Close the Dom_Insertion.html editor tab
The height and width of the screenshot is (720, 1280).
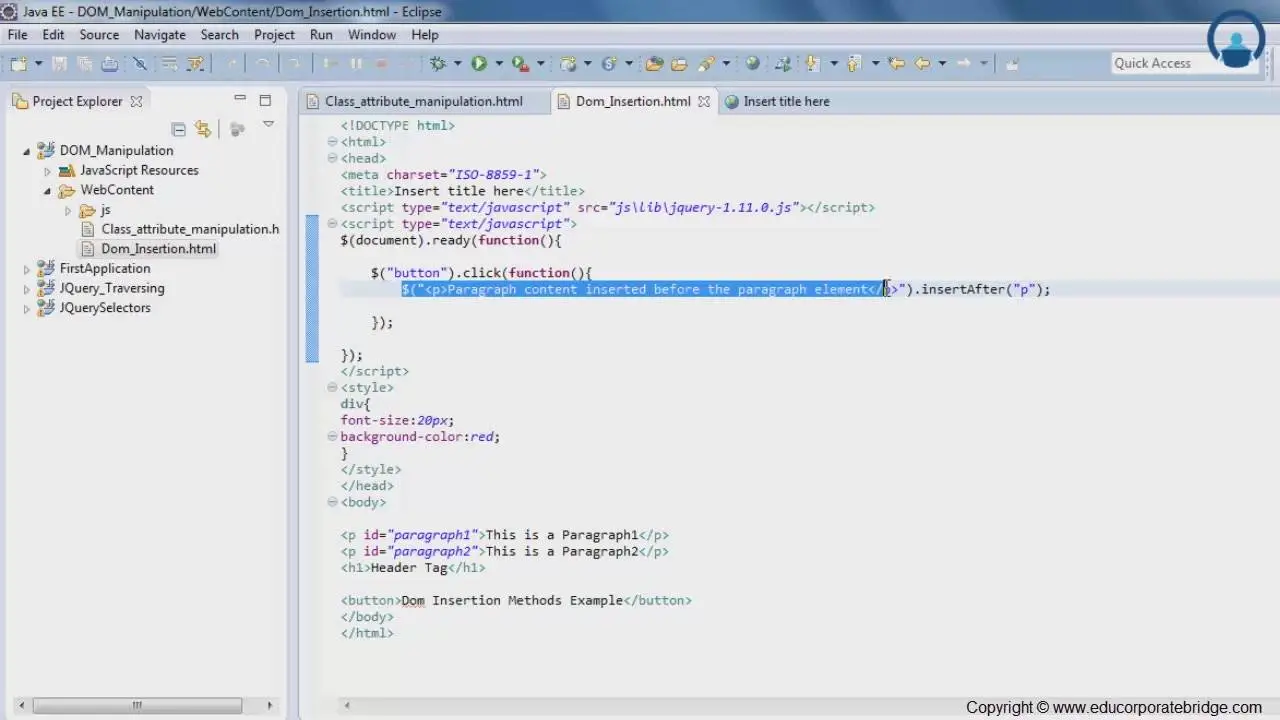704,101
